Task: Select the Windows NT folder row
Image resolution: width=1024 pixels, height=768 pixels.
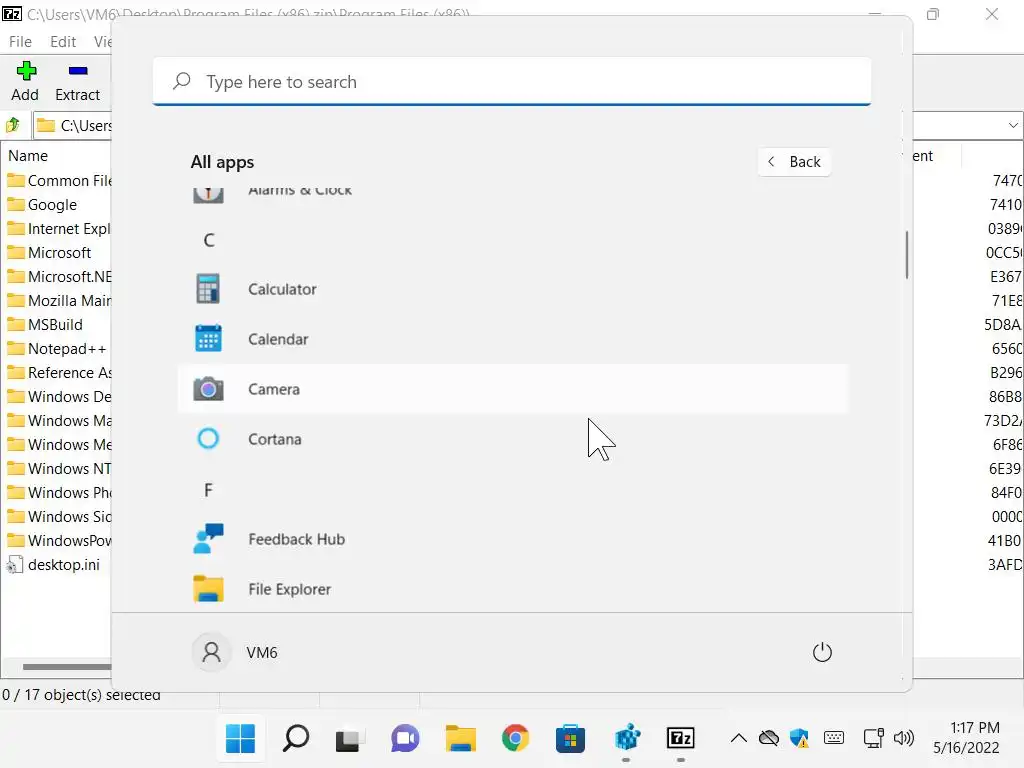Action: coord(59,469)
